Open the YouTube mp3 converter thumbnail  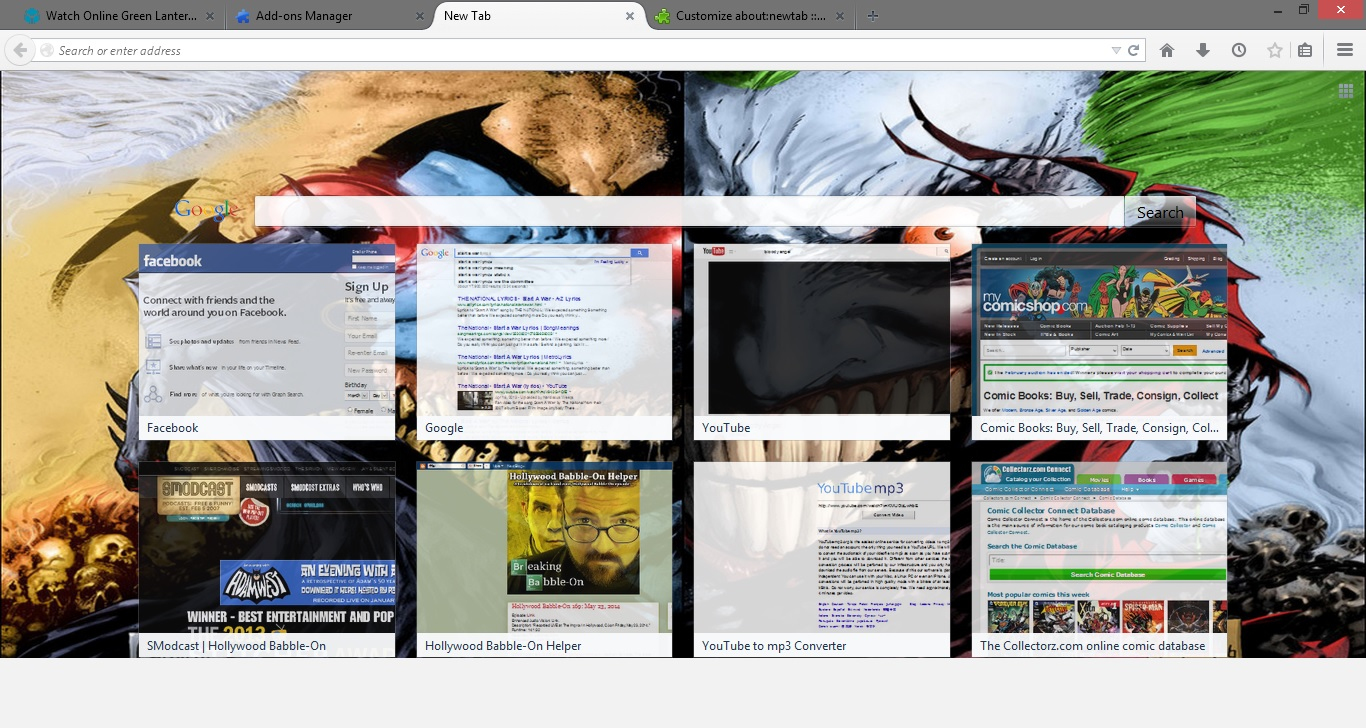pyautogui.click(x=822, y=547)
